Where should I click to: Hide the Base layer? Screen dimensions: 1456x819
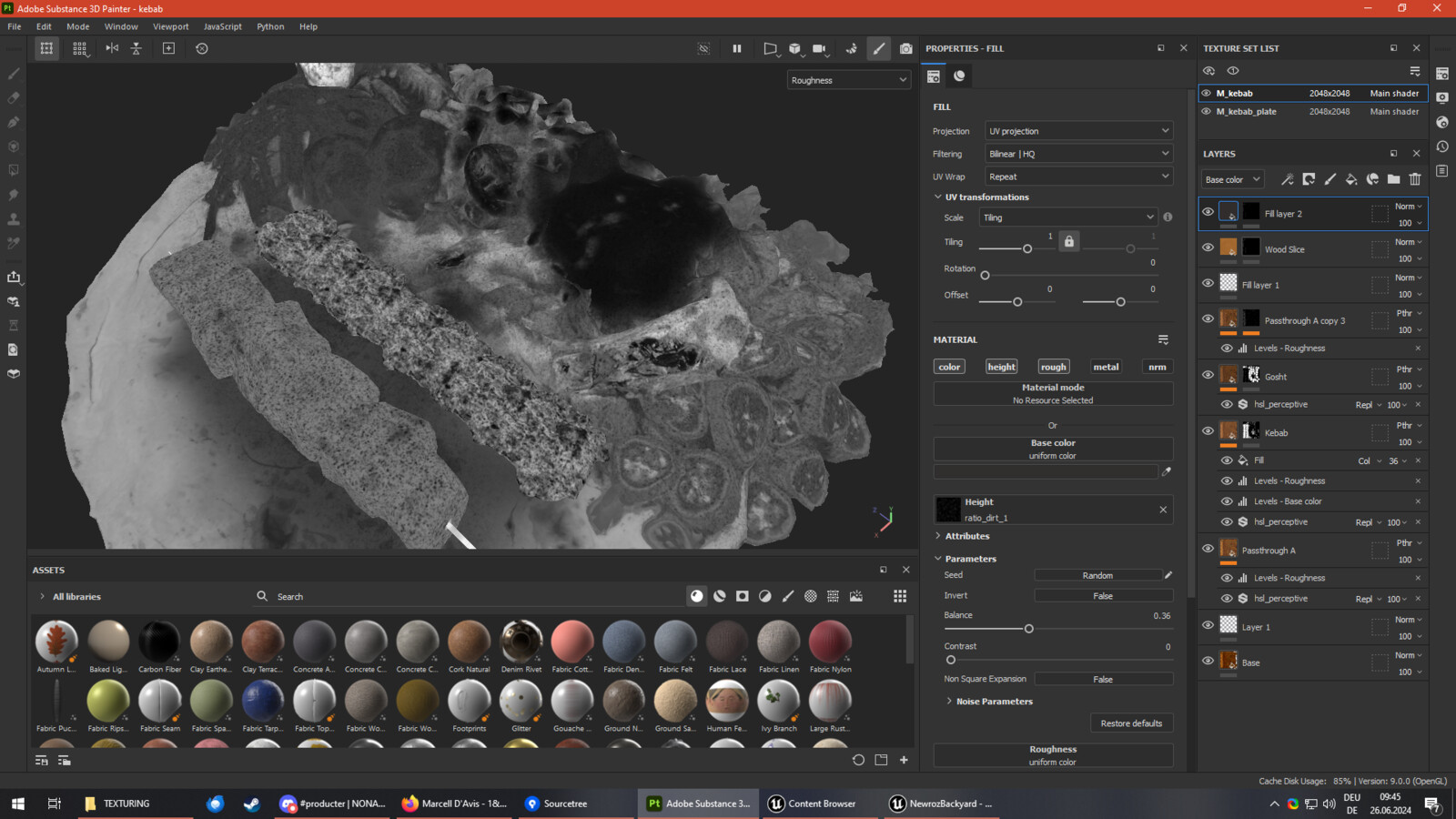coord(1208,661)
